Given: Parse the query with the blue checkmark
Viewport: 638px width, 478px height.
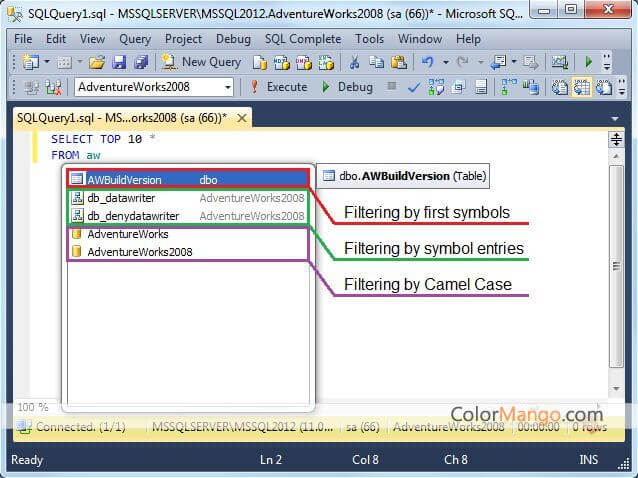Looking at the screenshot, I should click(414, 87).
